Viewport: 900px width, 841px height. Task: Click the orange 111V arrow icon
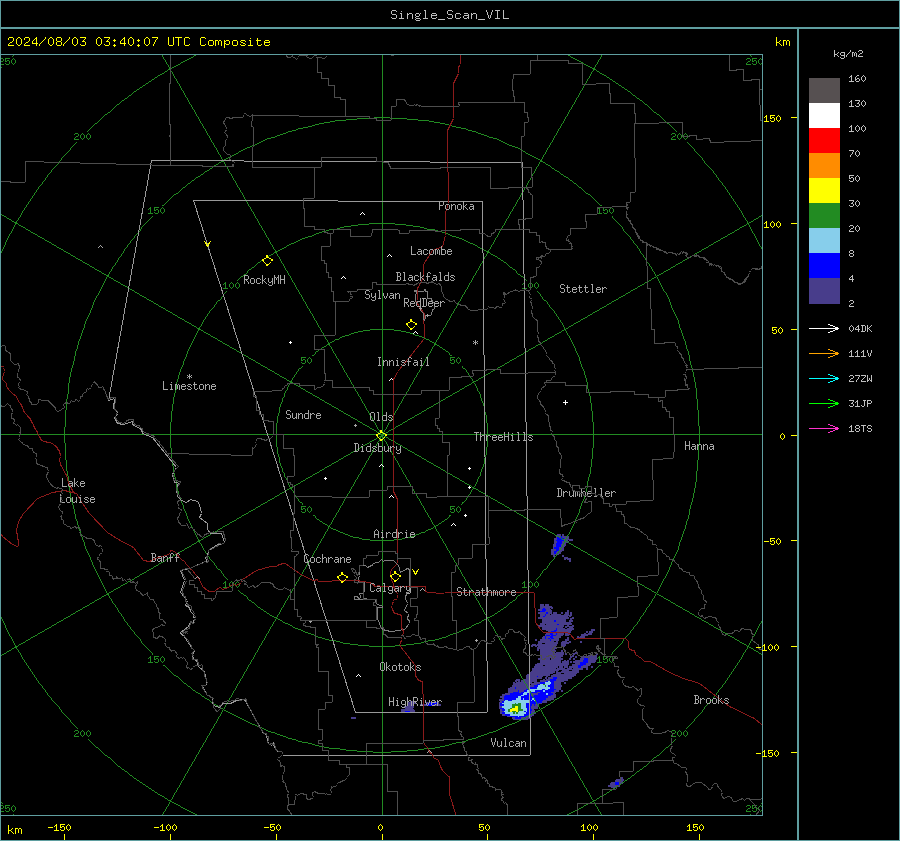pyautogui.click(x=824, y=354)
